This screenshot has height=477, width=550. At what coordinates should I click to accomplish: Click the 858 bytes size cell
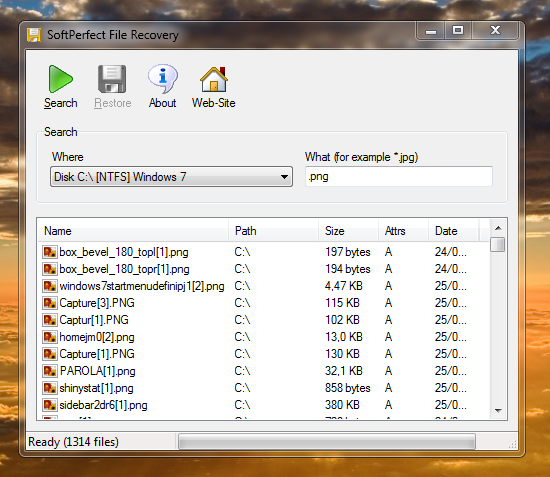tap(348, 388)
